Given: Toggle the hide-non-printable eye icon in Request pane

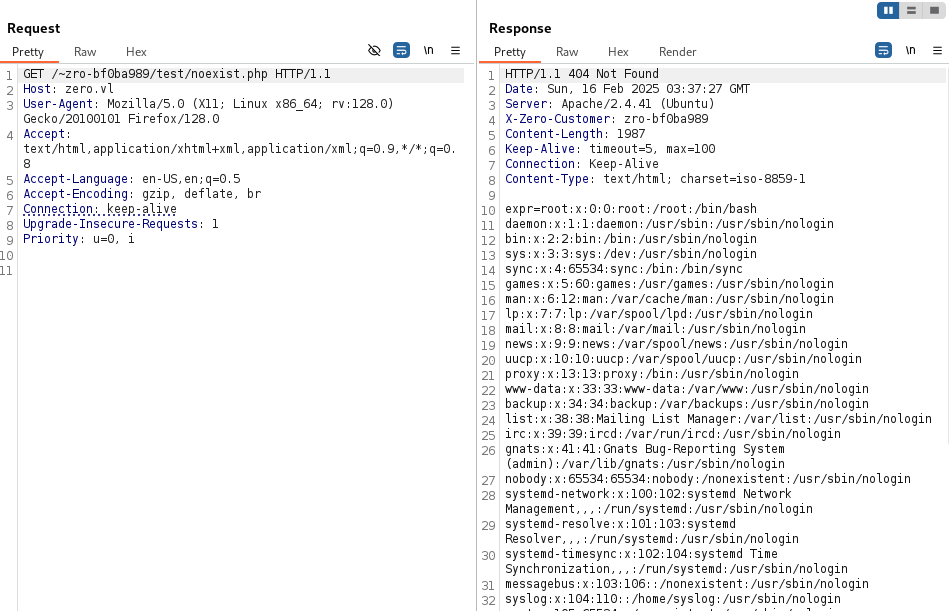Looking at the screenshot, I should [374, 50].
